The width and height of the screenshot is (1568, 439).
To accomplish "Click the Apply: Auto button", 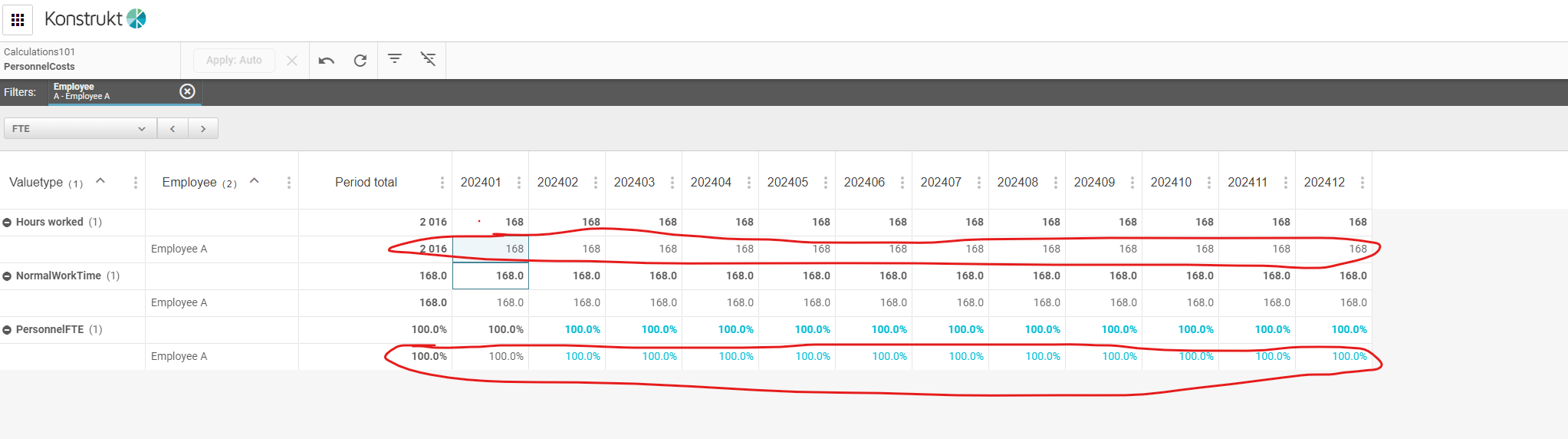I will (234, 61).
